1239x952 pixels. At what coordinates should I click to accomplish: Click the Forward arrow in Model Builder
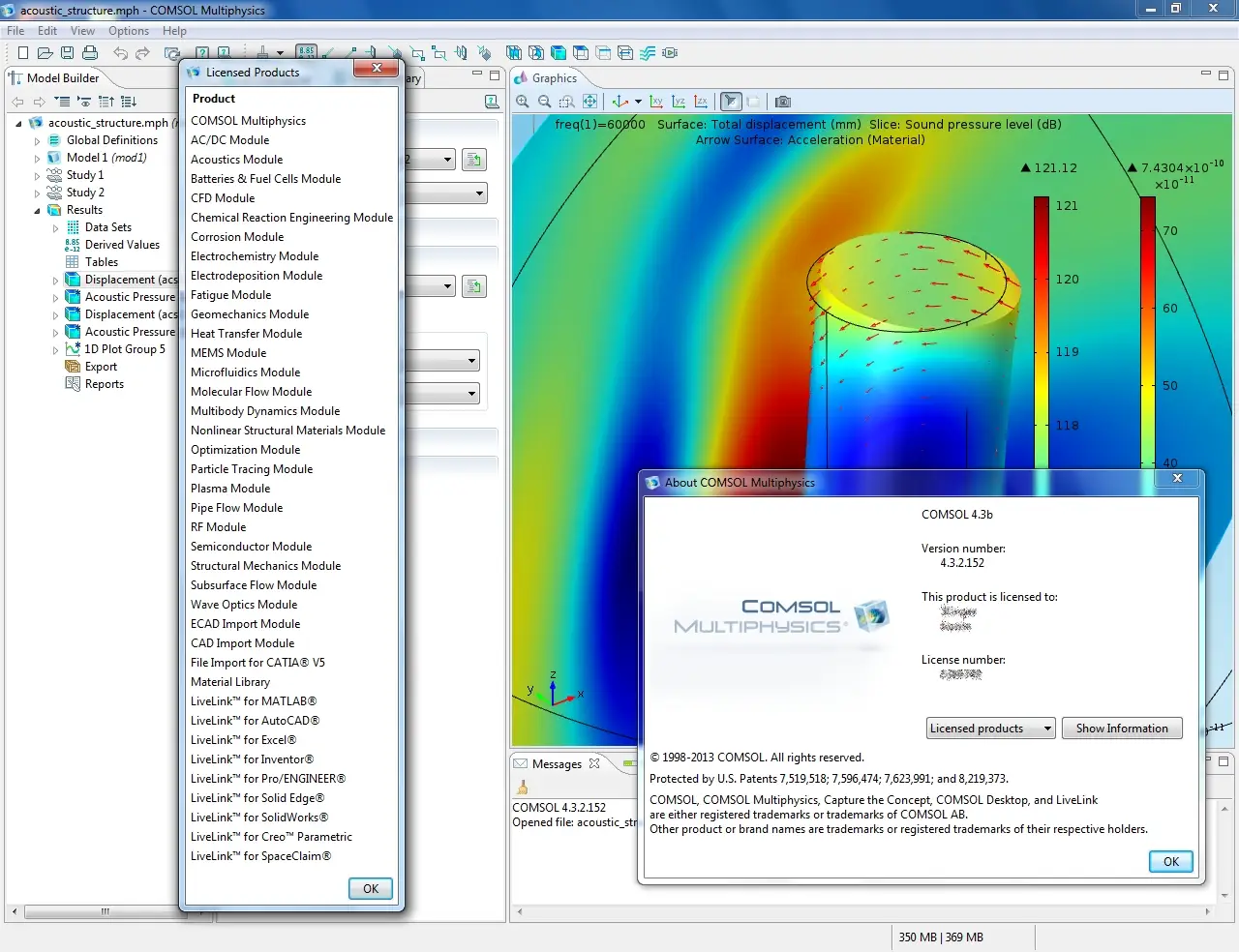(x=39, y=102)
